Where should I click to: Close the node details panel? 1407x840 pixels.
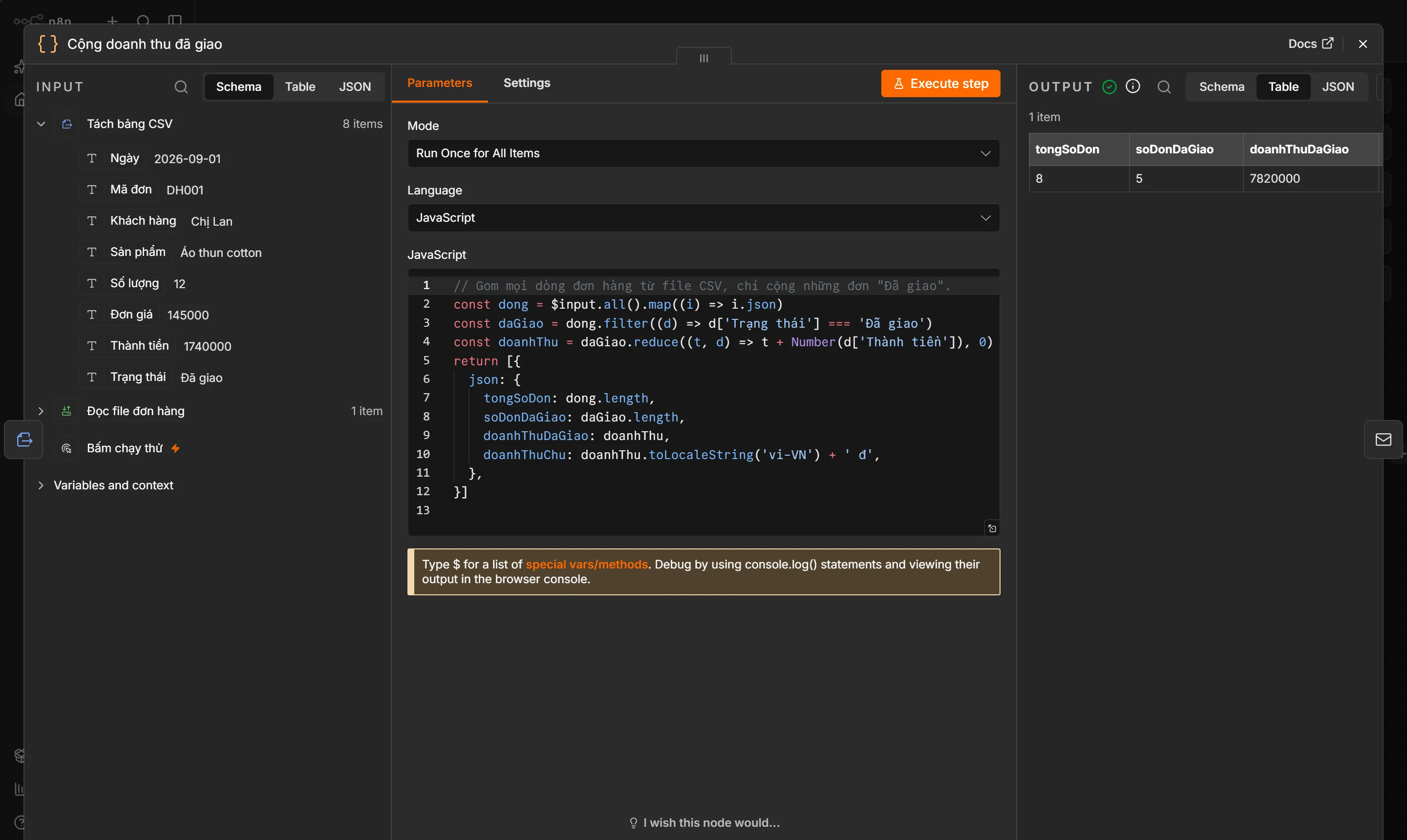click(x=1363, y=43)
